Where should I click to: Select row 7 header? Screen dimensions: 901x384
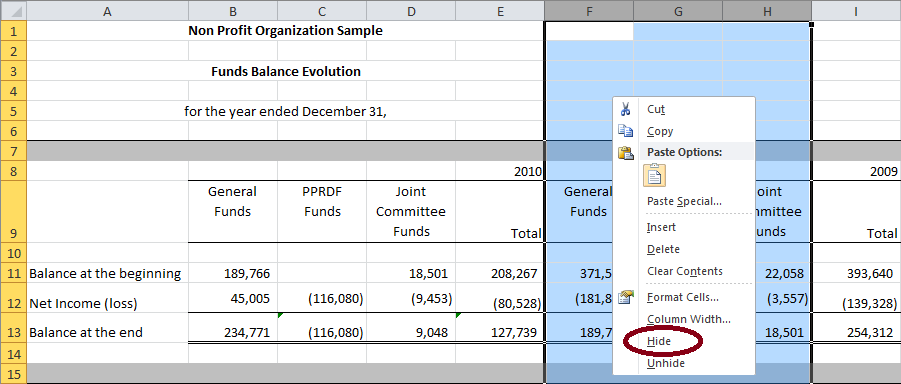[x=13, y=151]
